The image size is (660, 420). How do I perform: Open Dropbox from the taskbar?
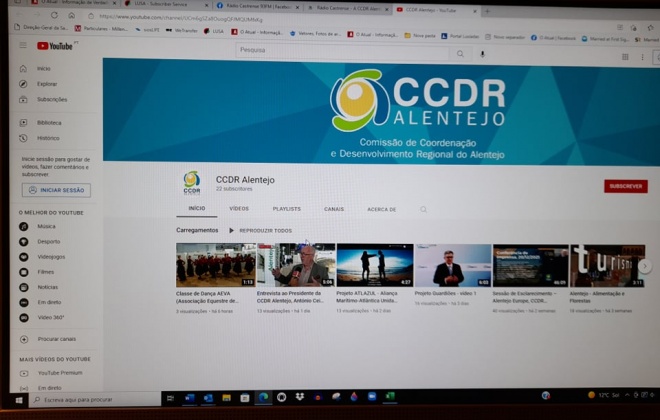coord(300,397)
